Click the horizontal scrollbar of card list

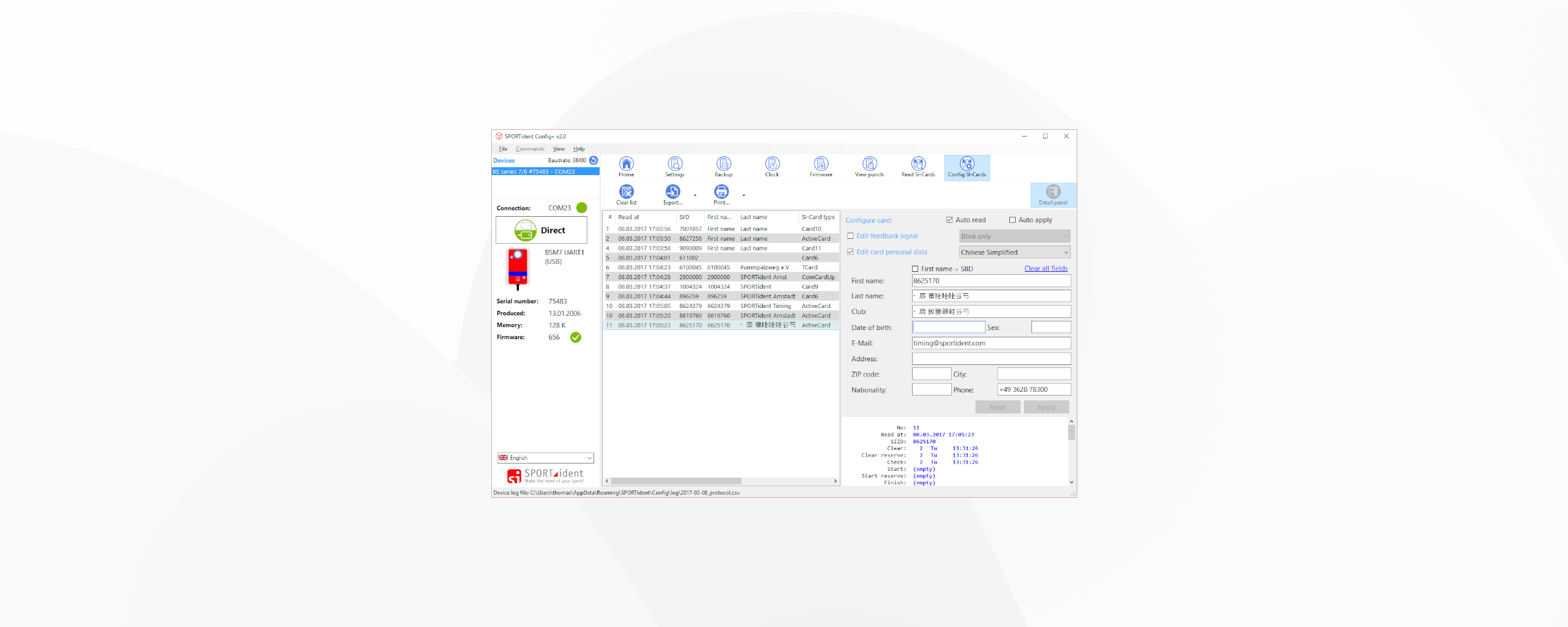click(x=676, y=481)
